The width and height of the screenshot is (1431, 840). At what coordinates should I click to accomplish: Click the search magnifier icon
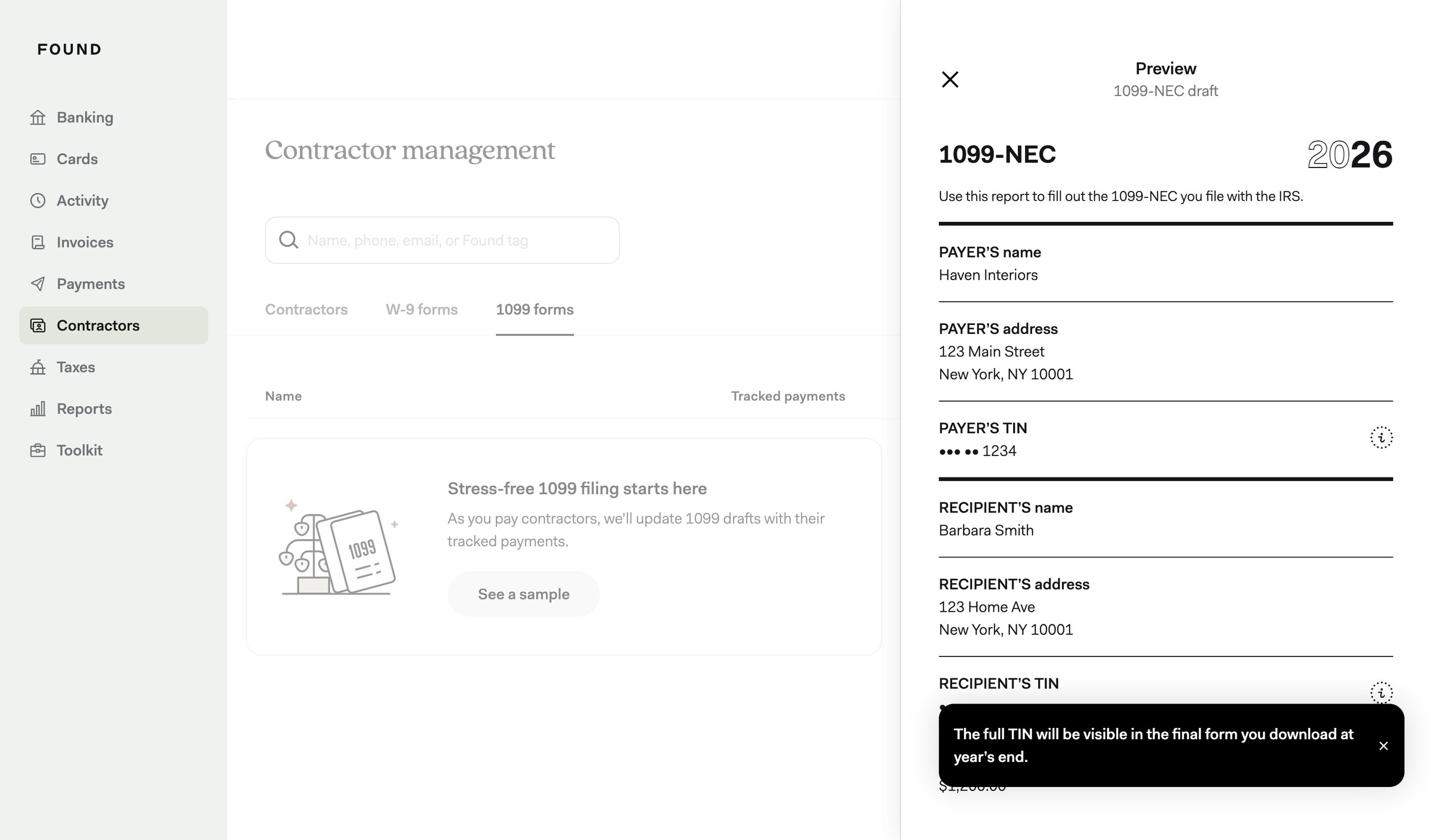click(x=289, y=240)
